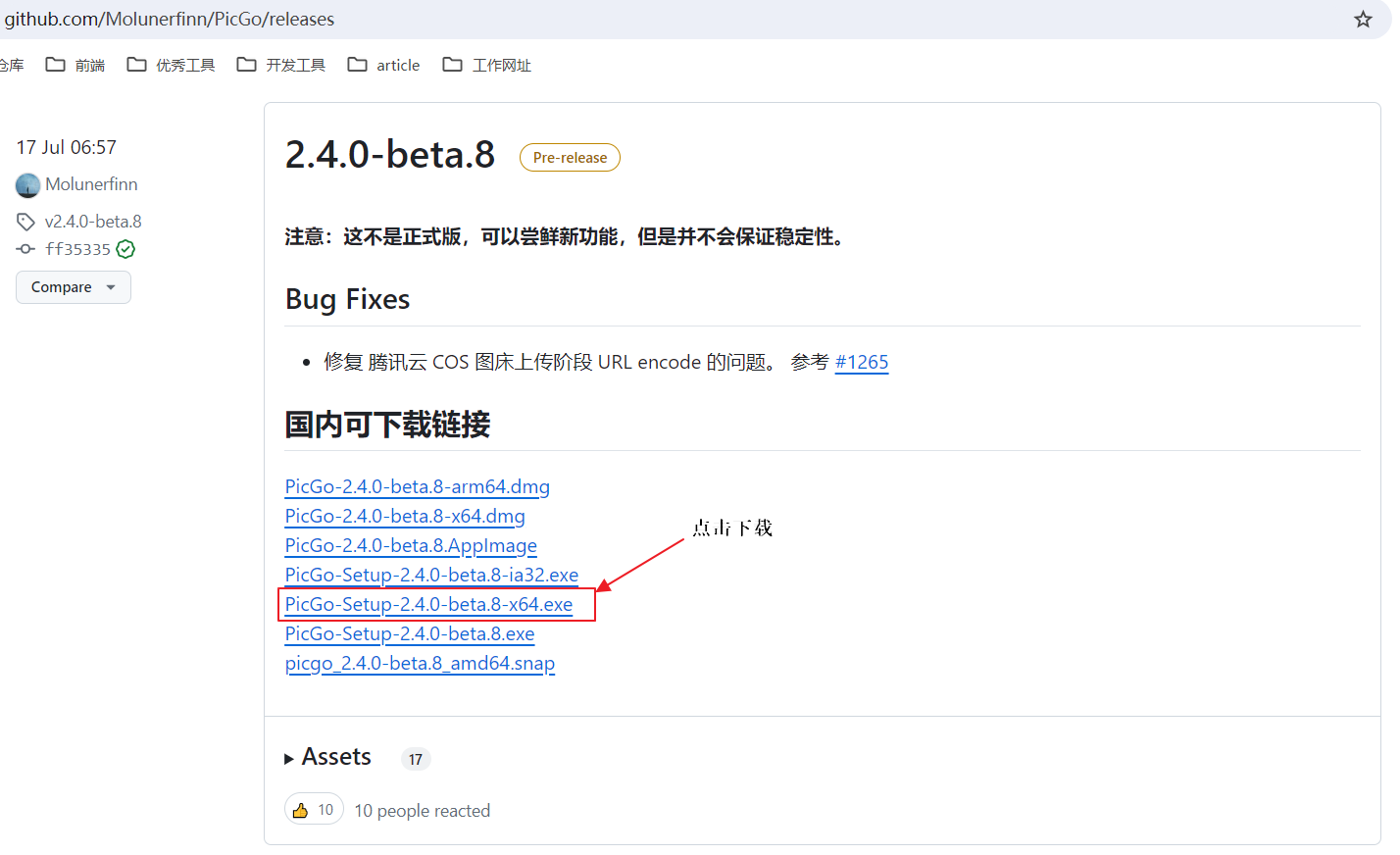Viewport: 1400px width, 855px height.
Task: Download PicGo-Setup-2.4.0-beta.8-x64.exe
Action: [428, 605]
